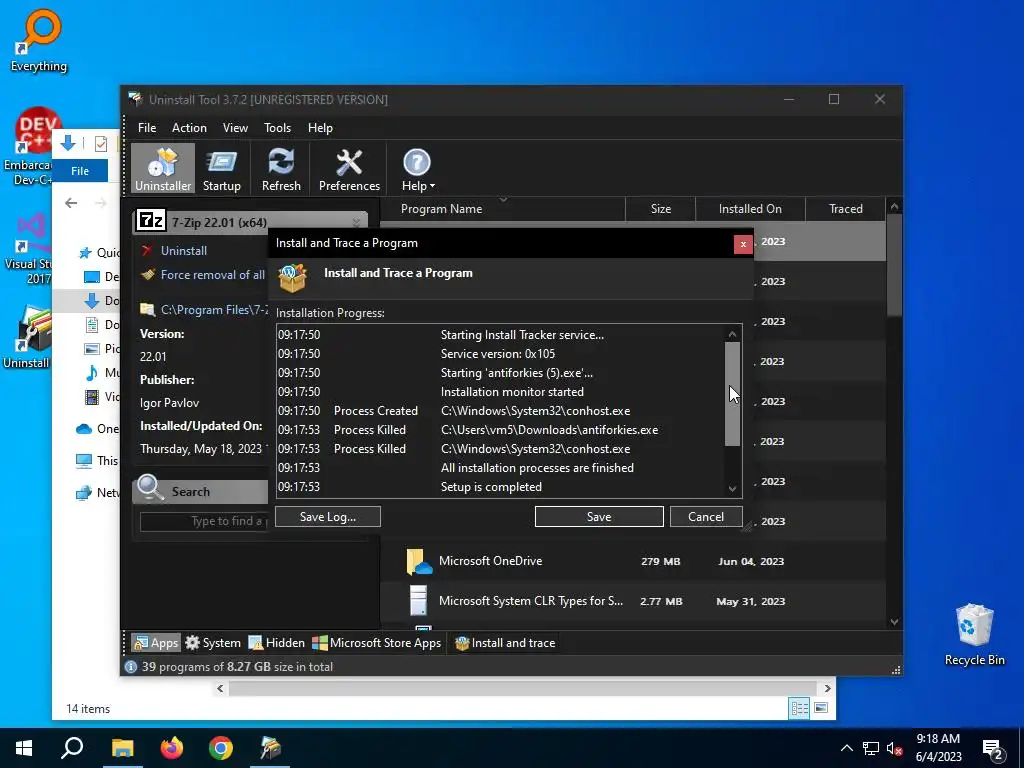
Task: Open notification center icon
Action: [993, 749]
